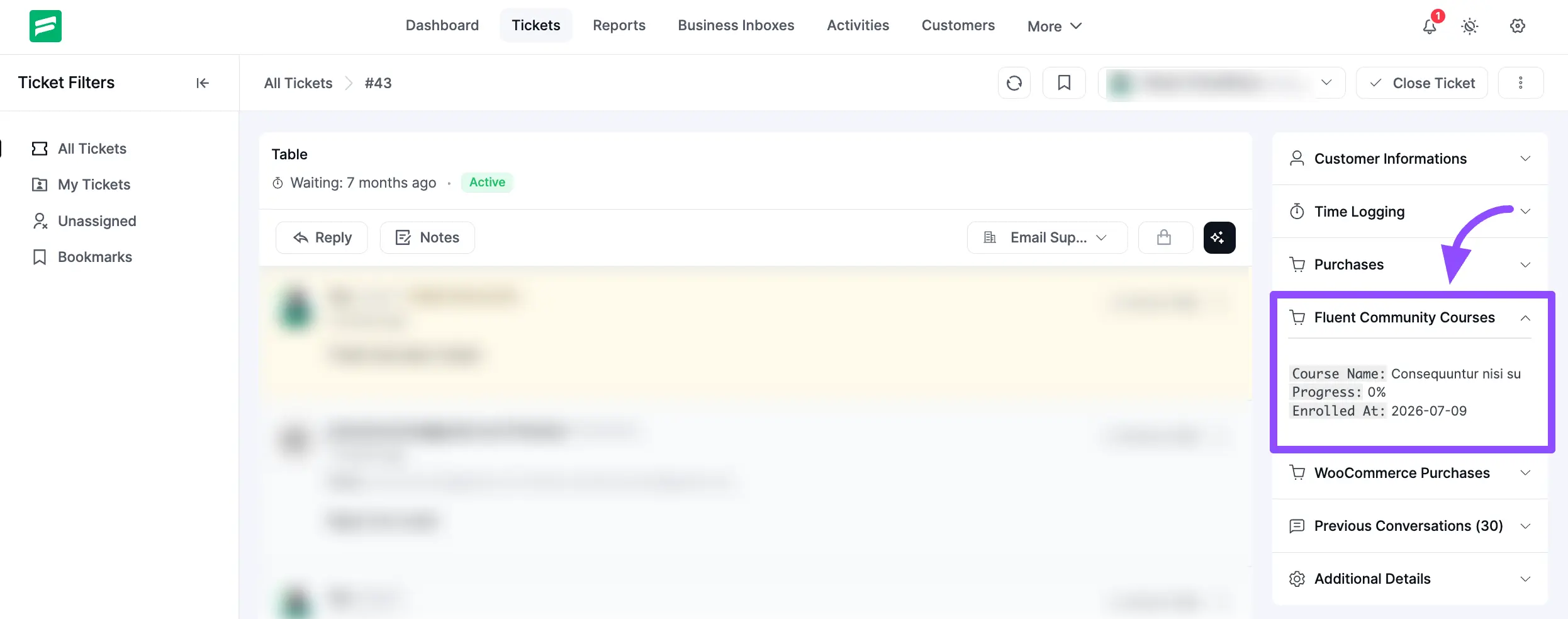Click the #43 ticket breadcrumb
1568x619 pixels.
[378, 83]
